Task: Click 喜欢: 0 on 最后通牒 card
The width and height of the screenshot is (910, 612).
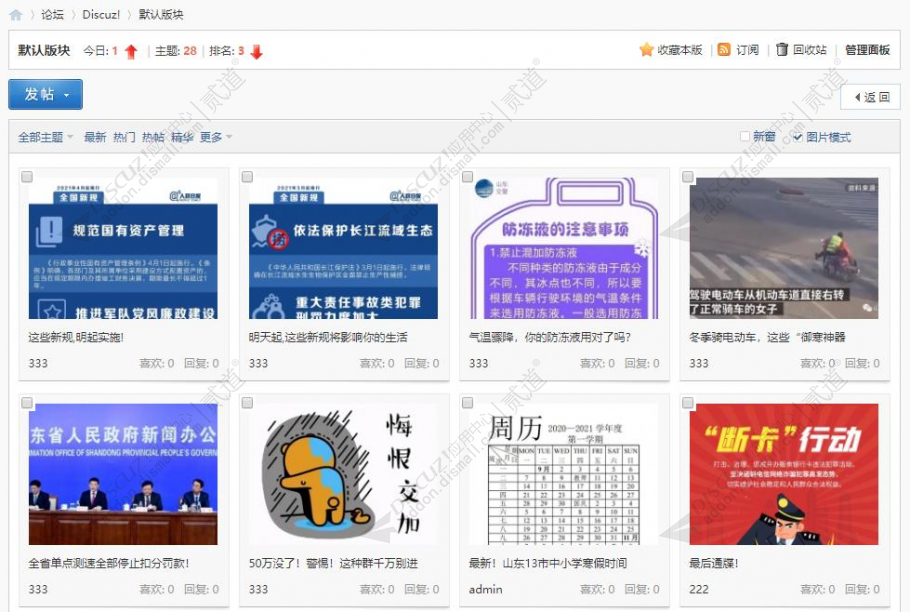Action: (817, 589)
